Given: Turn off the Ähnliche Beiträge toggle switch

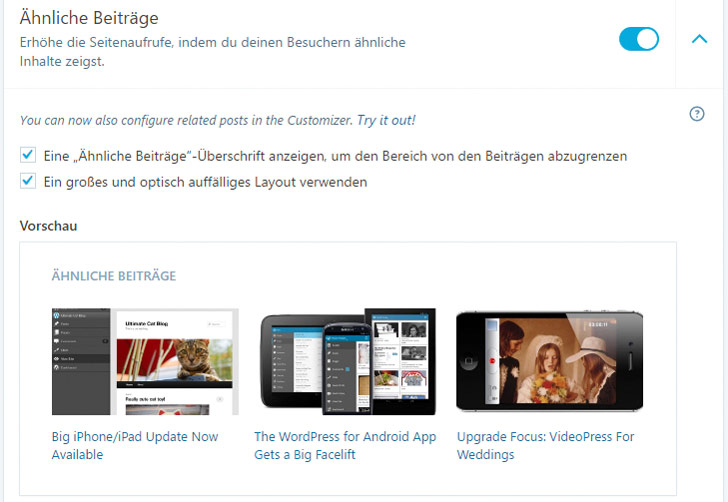Looking at the screenshot, I should (639, 39).
